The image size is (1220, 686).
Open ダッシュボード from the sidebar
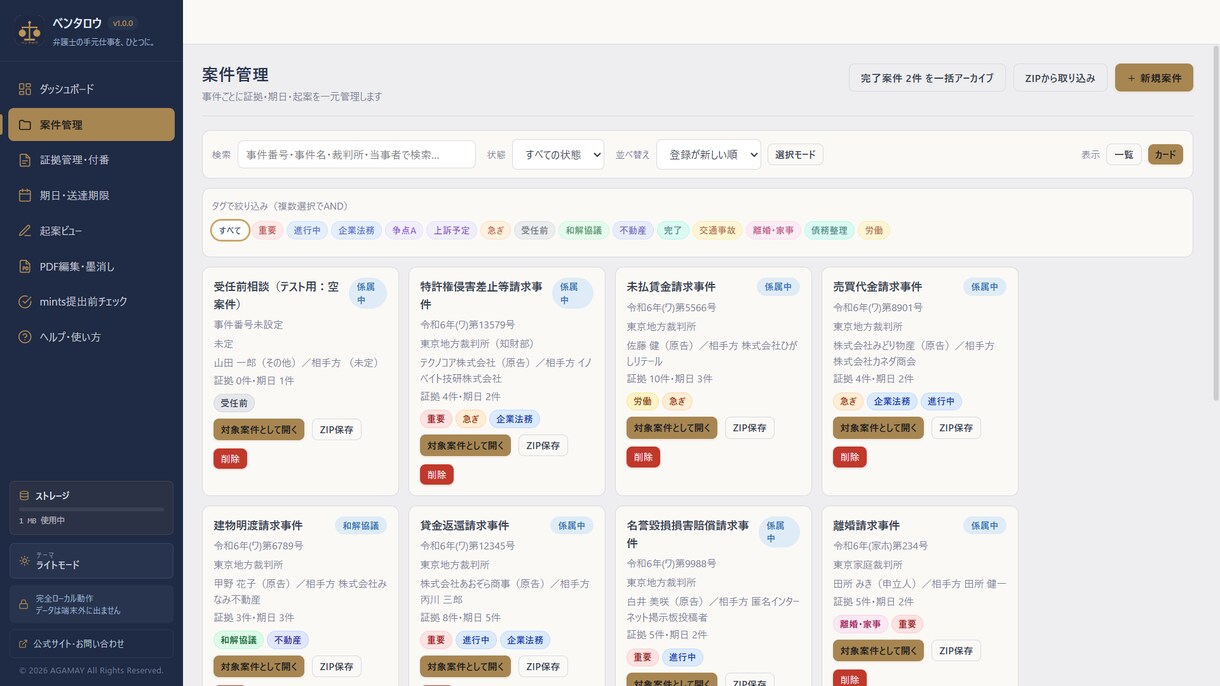91,89
